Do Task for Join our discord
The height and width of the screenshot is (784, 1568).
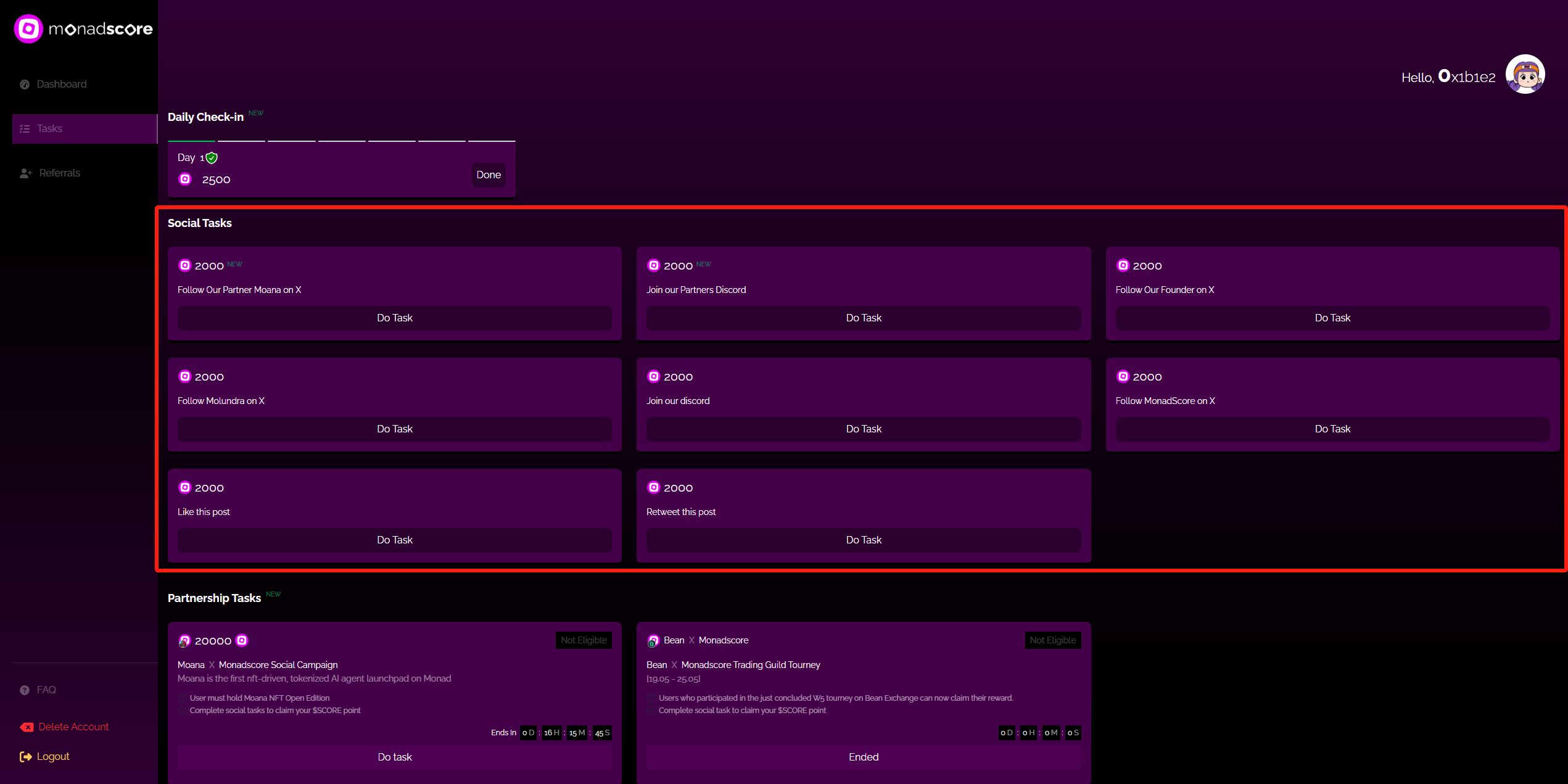coord(864,429)
